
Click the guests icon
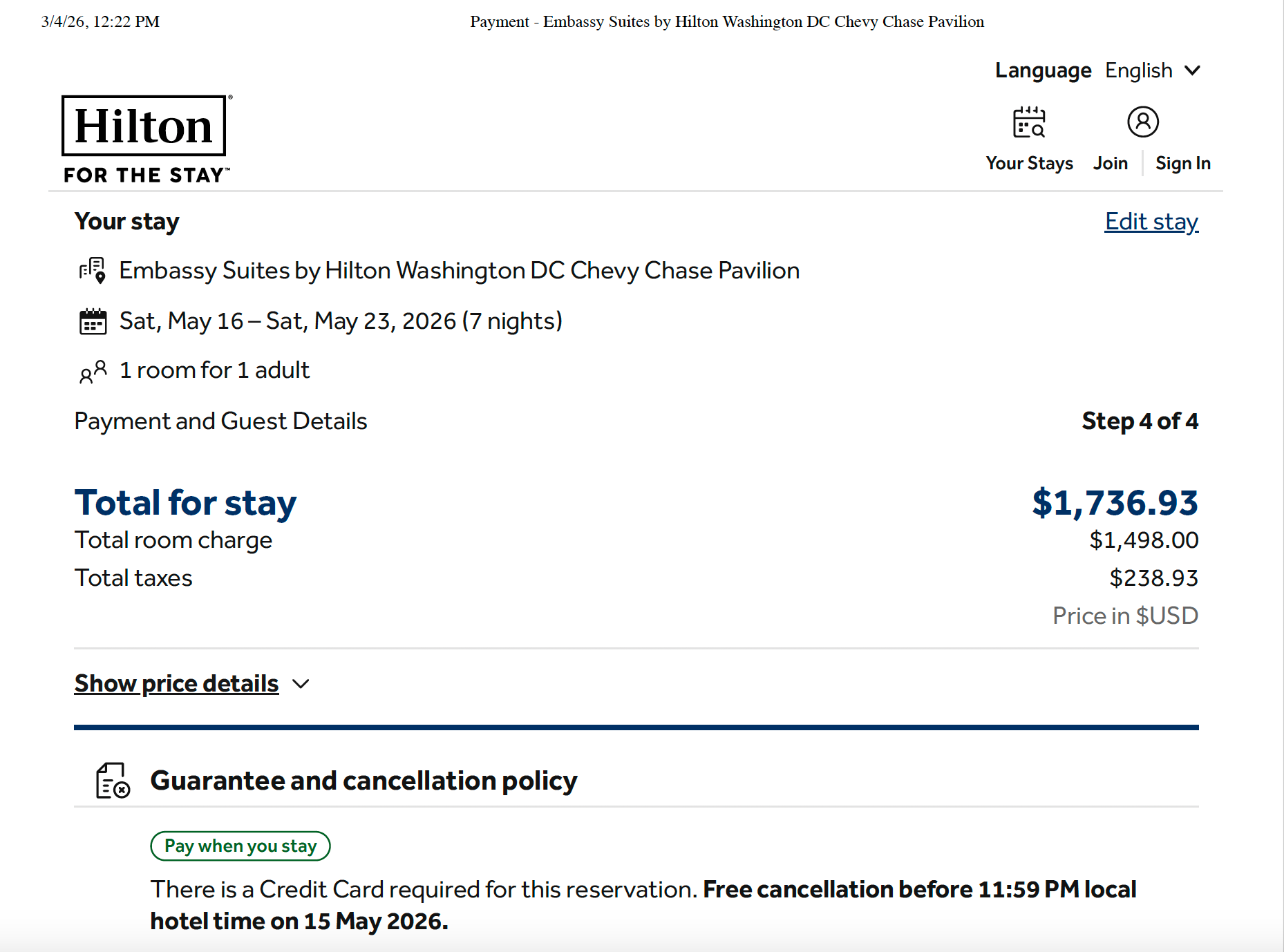93,371
